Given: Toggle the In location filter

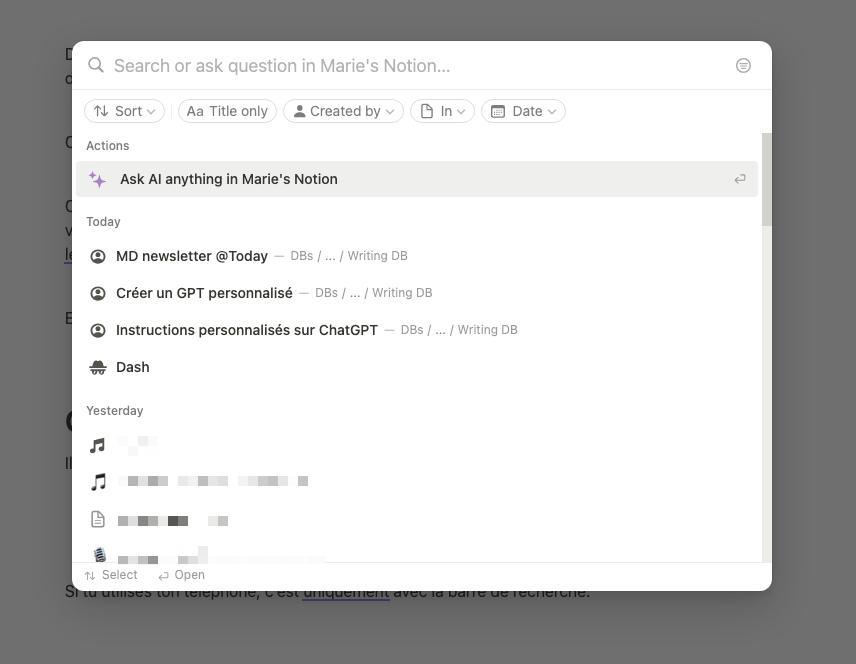Looking at the screenshot, I should coord(442,111).
